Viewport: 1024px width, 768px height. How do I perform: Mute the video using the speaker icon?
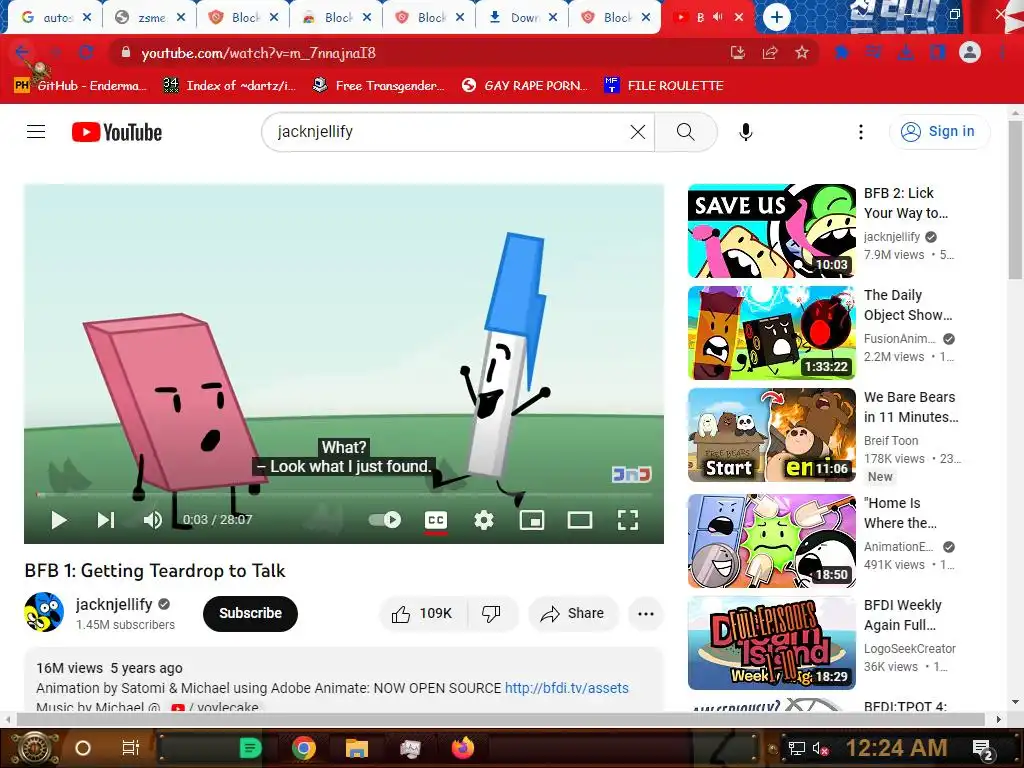(x=153, y=520)
